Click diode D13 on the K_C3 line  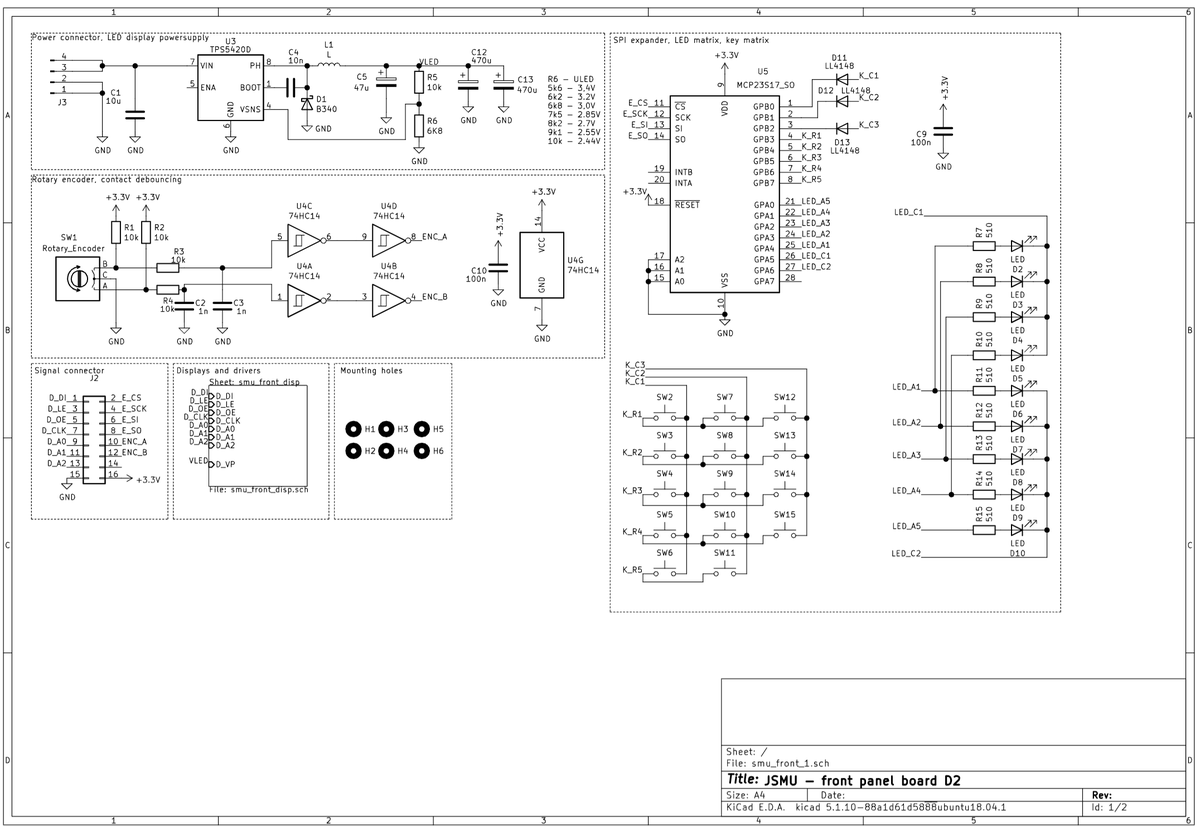(x=841, y=127)
